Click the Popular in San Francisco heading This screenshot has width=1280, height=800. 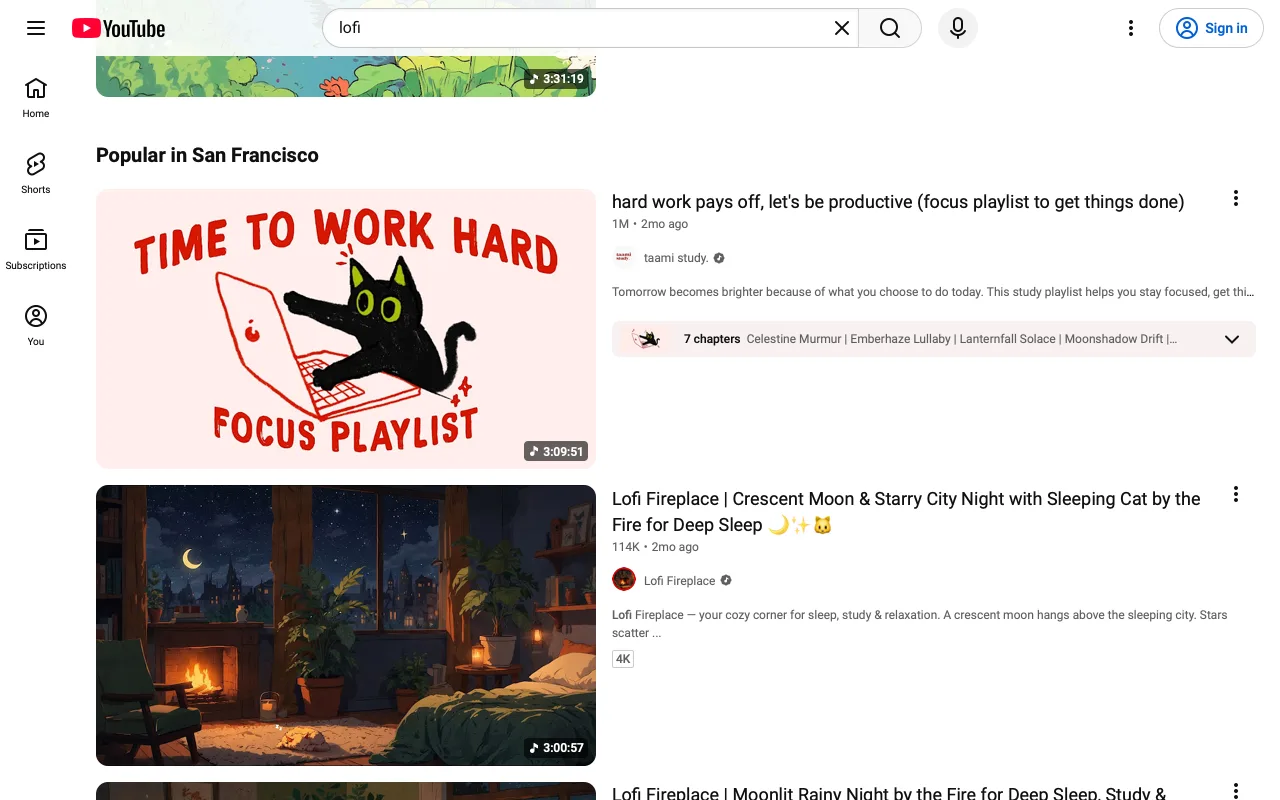pyautogui.click(x=207, y=155)
